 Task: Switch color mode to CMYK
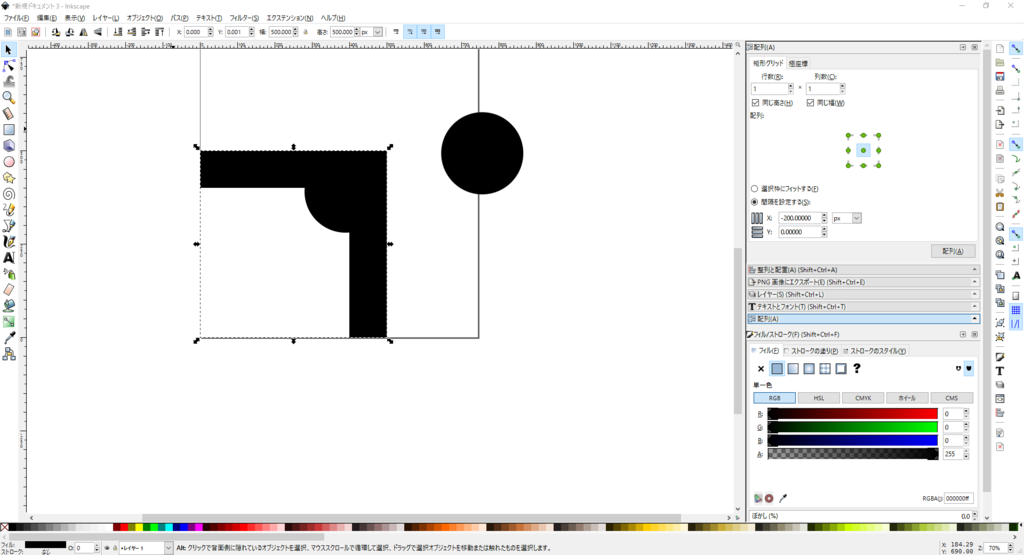pos(863,398)
